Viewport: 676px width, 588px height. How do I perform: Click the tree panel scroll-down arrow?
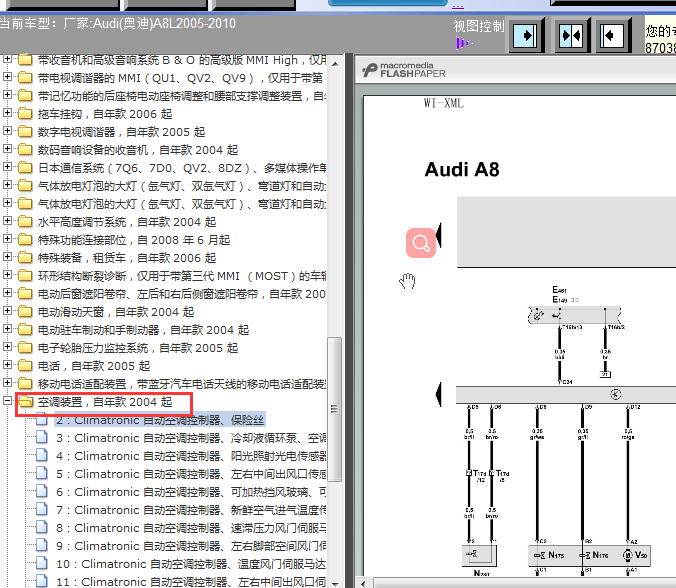[335, 583]
